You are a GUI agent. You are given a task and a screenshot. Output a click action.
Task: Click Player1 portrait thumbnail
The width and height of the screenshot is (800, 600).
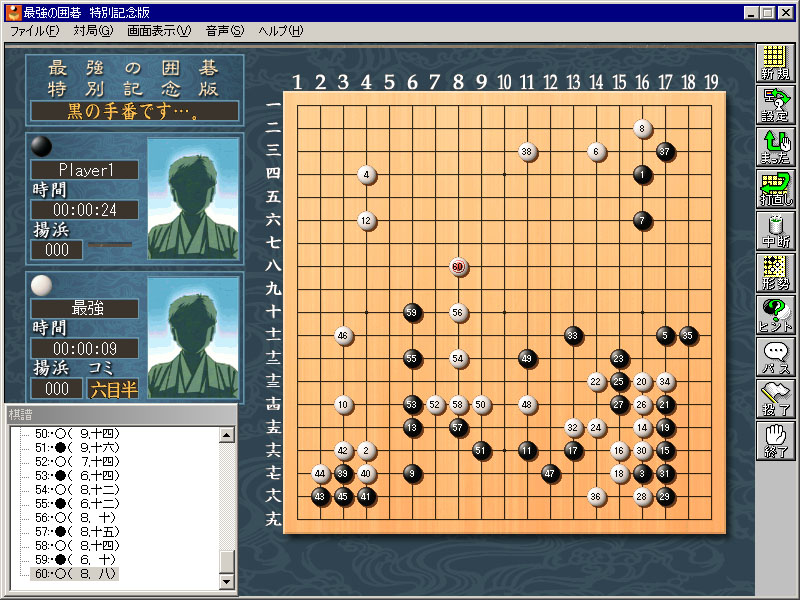[193, 199]
